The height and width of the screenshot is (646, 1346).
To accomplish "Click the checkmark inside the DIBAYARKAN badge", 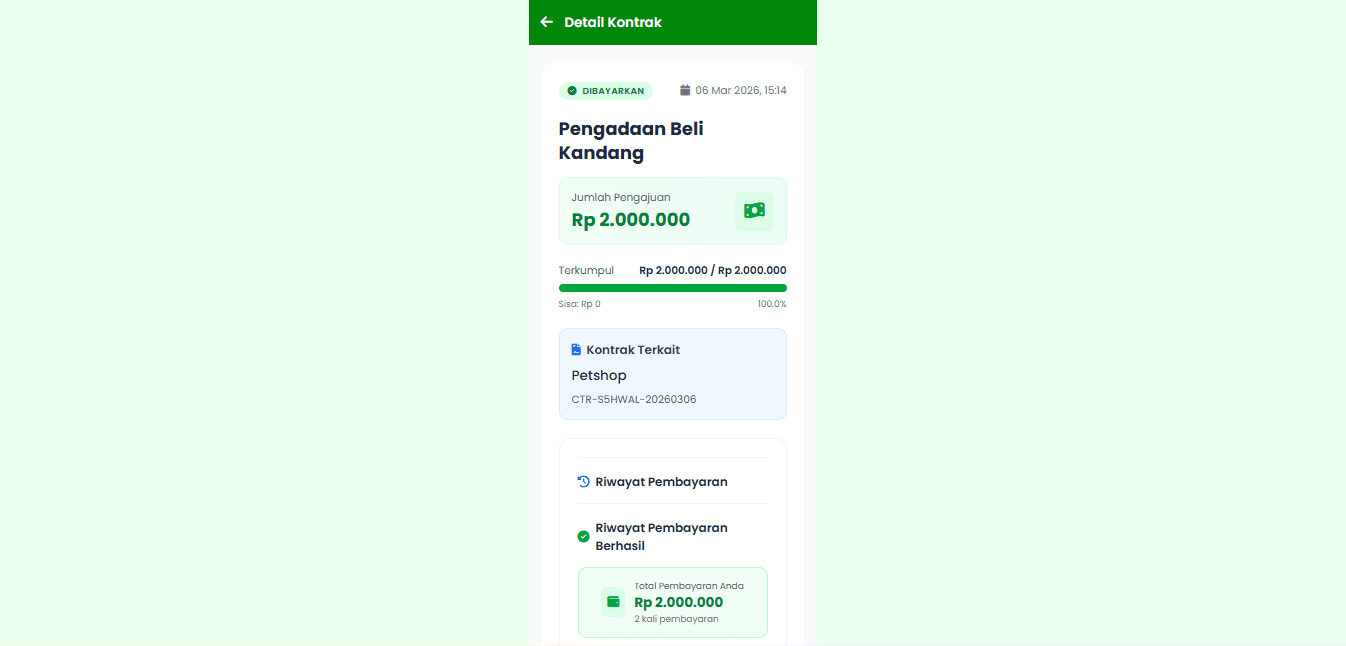I will 572,90.
